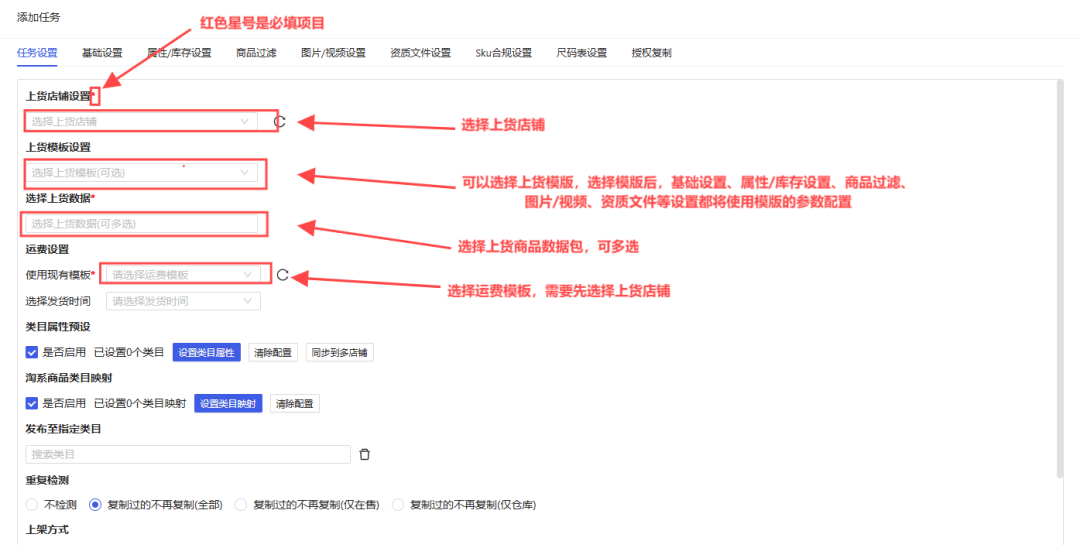The image size is (1080, 545).
Task: Select 复制过的不再复制(仅仓库) radio option
Action: click(x=398, y=505)
